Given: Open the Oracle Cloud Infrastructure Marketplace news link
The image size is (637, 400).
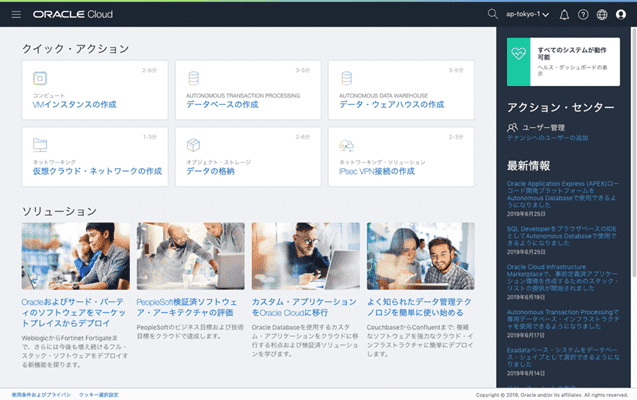Looking at the screenshot, I should pos(563,278).
